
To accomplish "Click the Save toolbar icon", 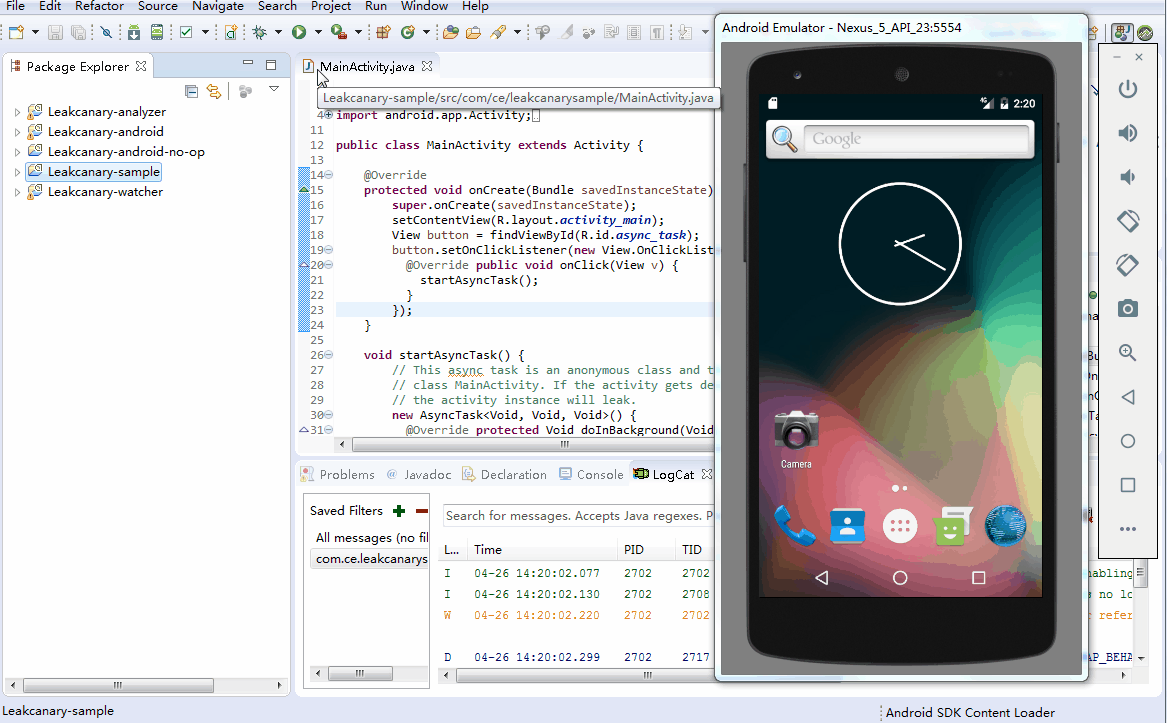I will pos(55,32).
